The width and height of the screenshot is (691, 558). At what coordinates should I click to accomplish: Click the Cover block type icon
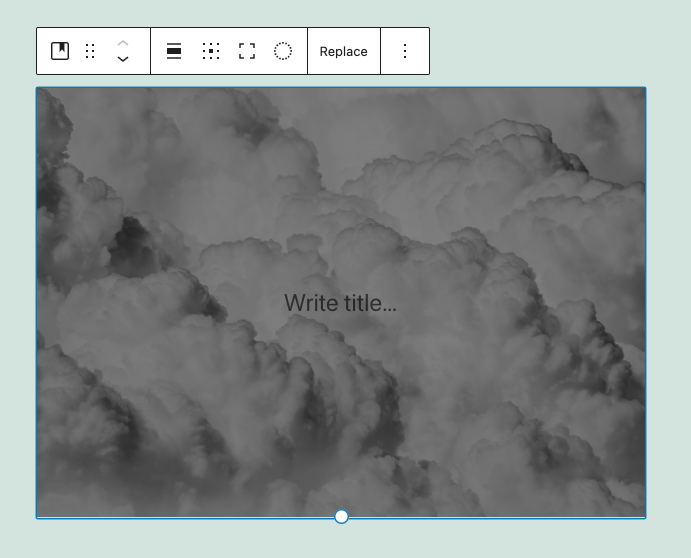(60, 51)
